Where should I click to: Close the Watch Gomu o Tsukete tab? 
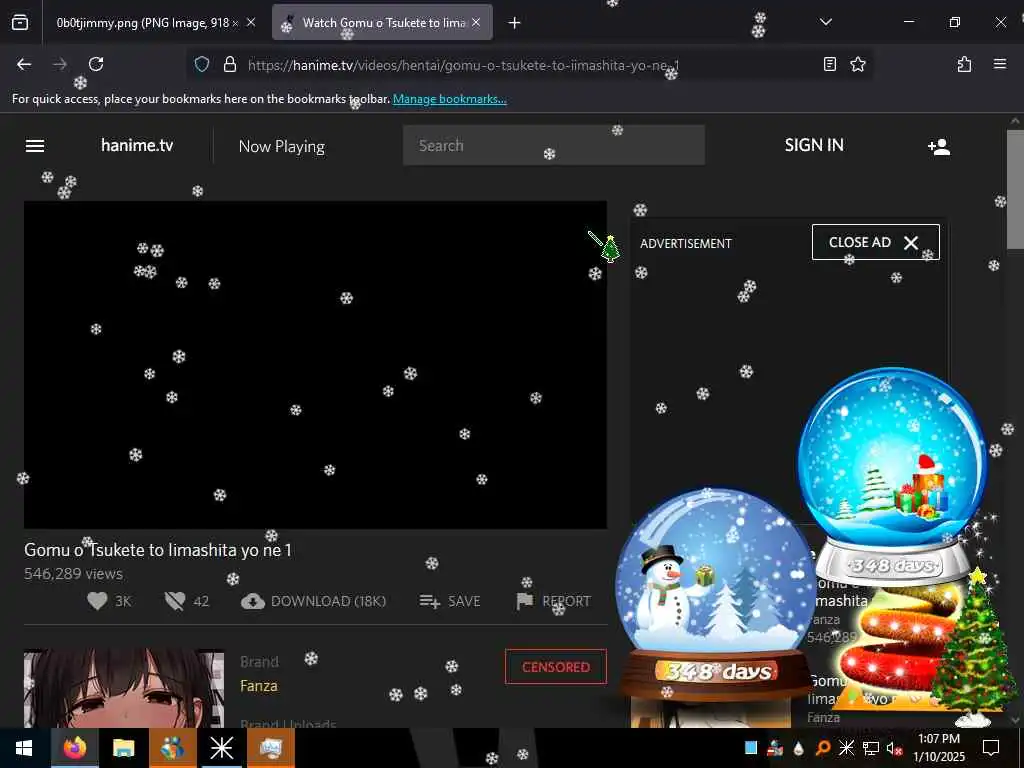pos(476,23)
